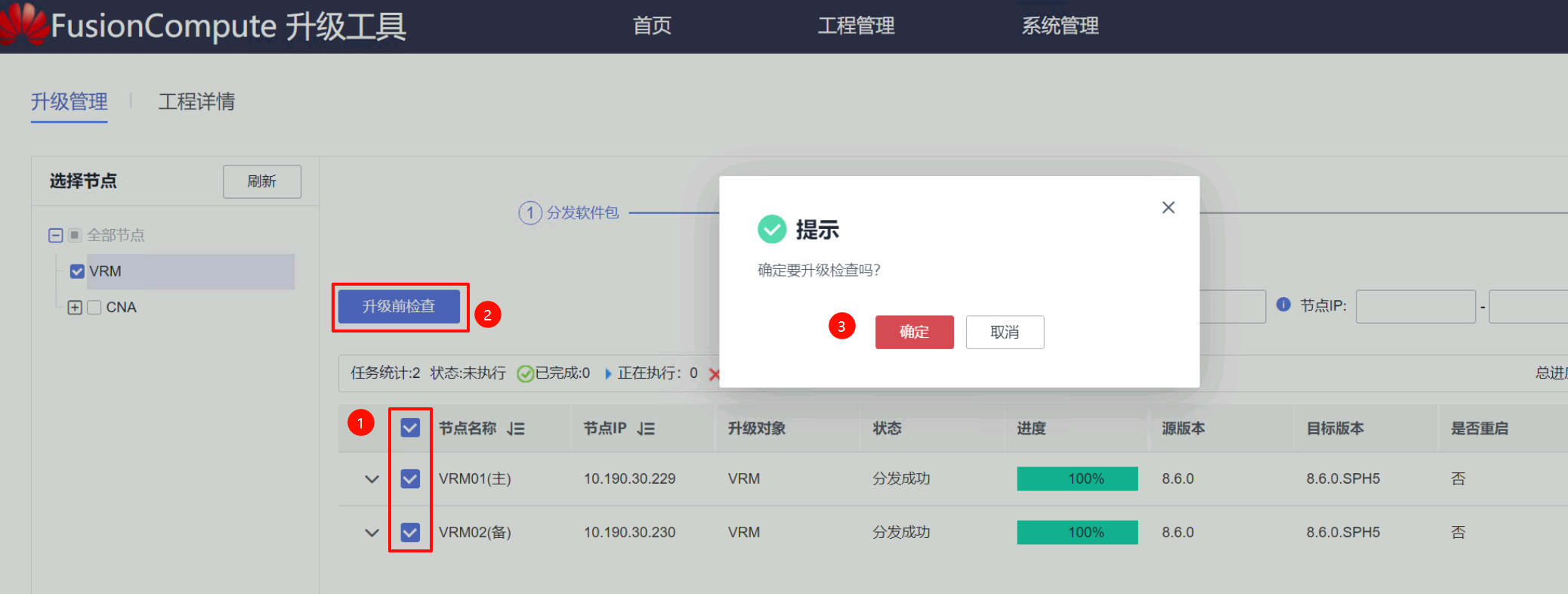Uncheck the VRM02 row checkbox
This screenshot has height=594, width=1568.
click(410, 532)
